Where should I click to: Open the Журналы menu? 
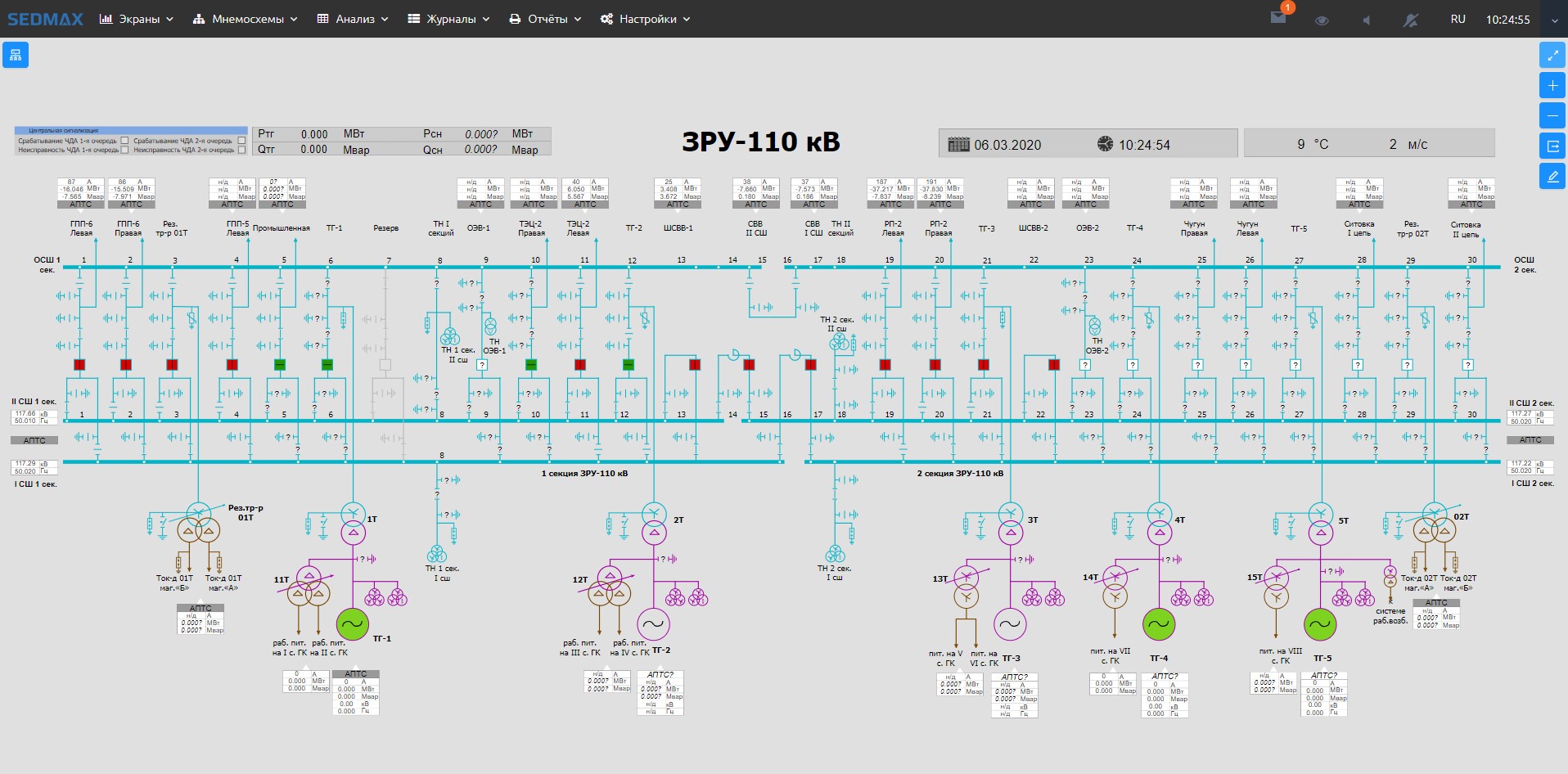(448, 19)
